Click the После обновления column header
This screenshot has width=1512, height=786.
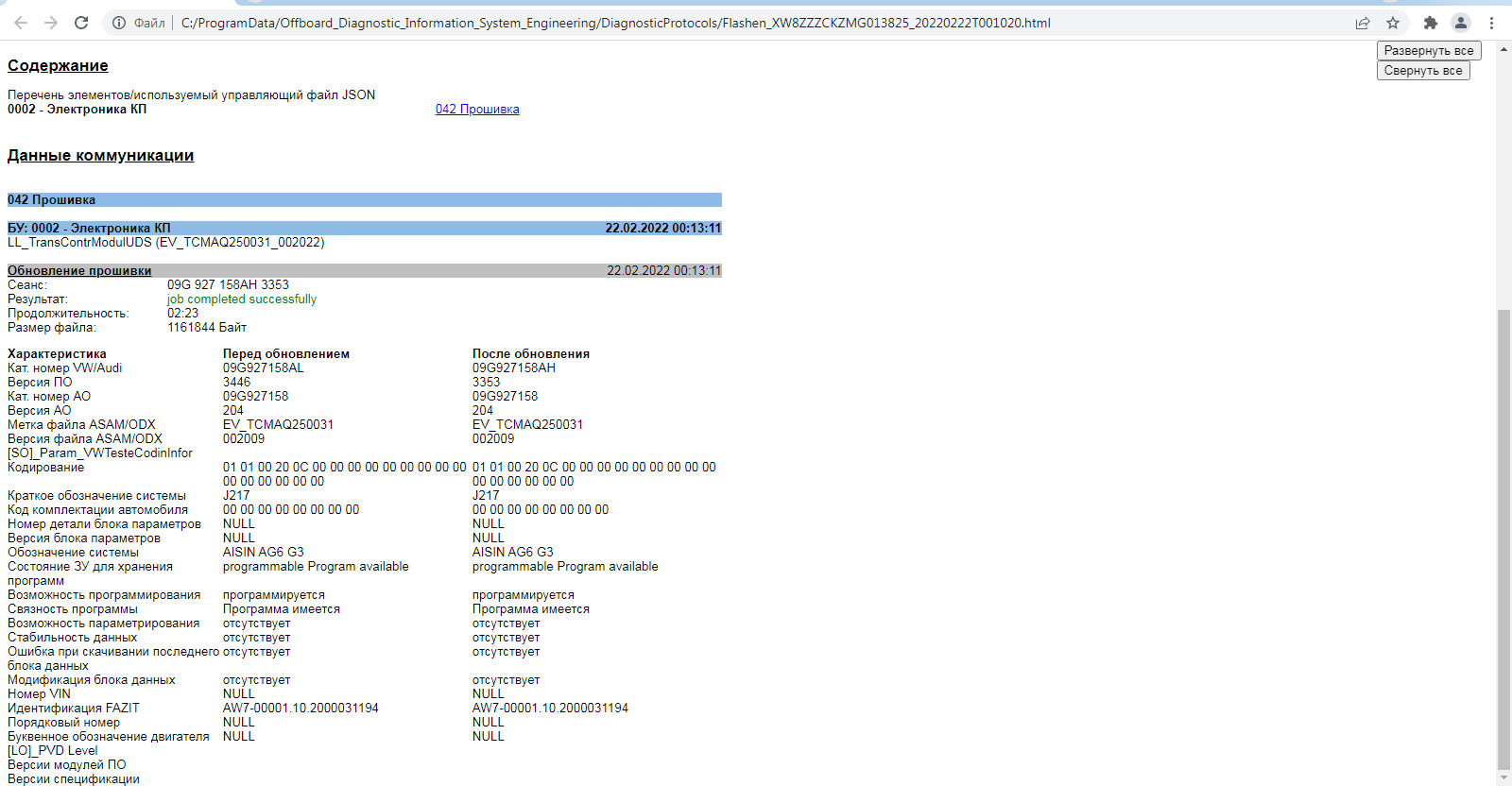(x=531, y=353)
